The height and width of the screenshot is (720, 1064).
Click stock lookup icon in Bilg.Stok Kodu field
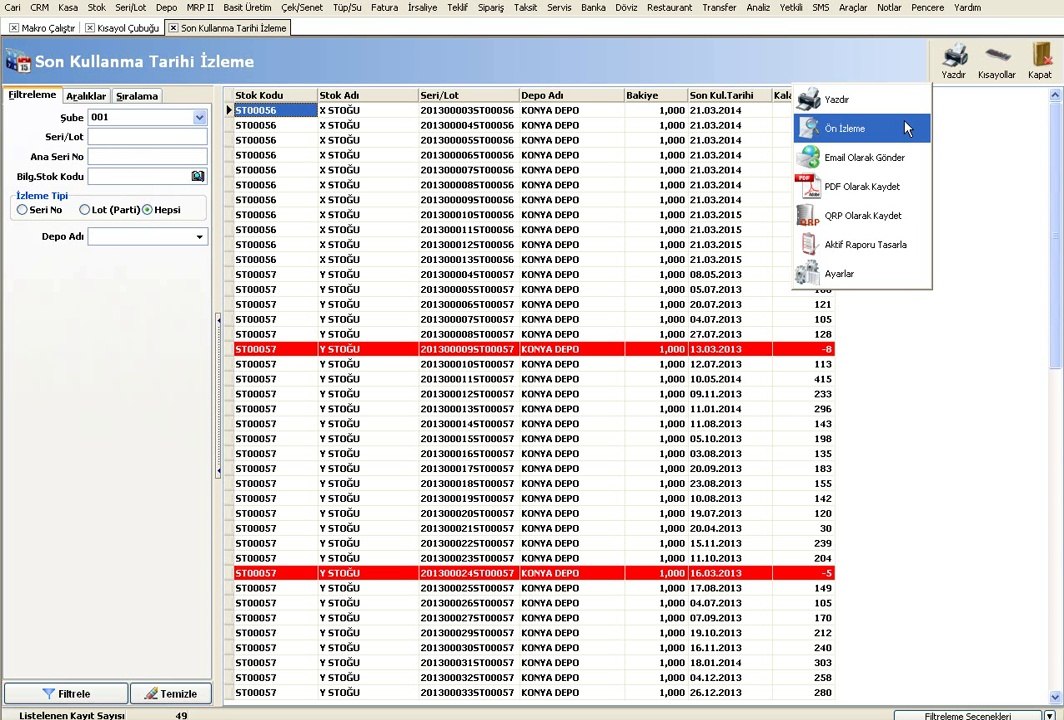197,176
